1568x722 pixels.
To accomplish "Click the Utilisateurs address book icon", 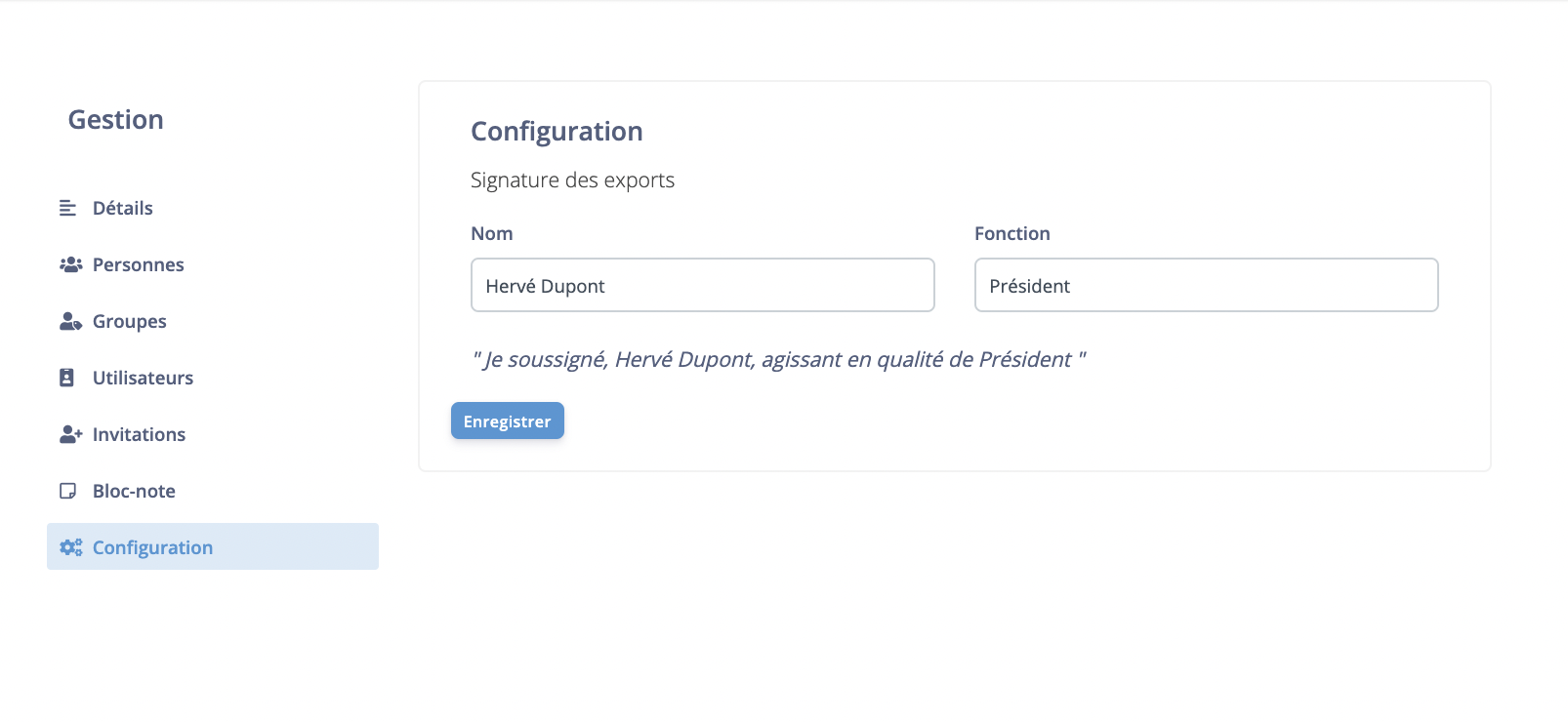I will pos(67,378).
